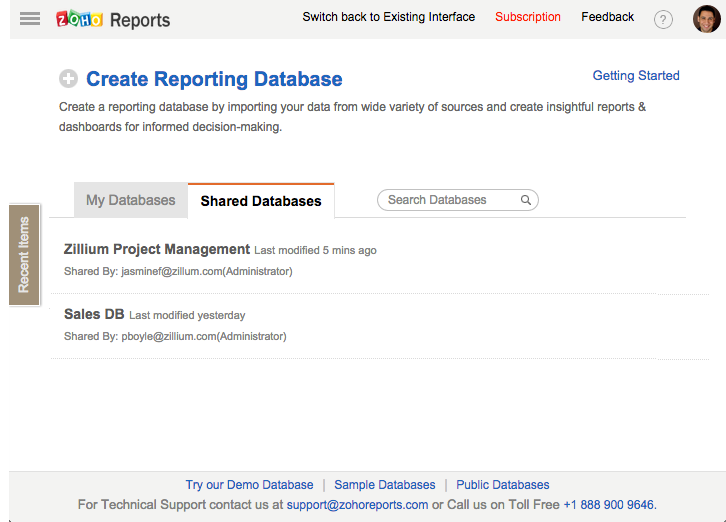The image size is (726, 522).
Task: Open the Sample Databases link
Action: [385, 485]
